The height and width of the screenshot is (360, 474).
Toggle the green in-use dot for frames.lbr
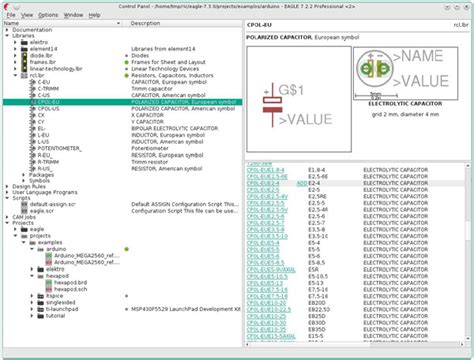coord(127,62)
